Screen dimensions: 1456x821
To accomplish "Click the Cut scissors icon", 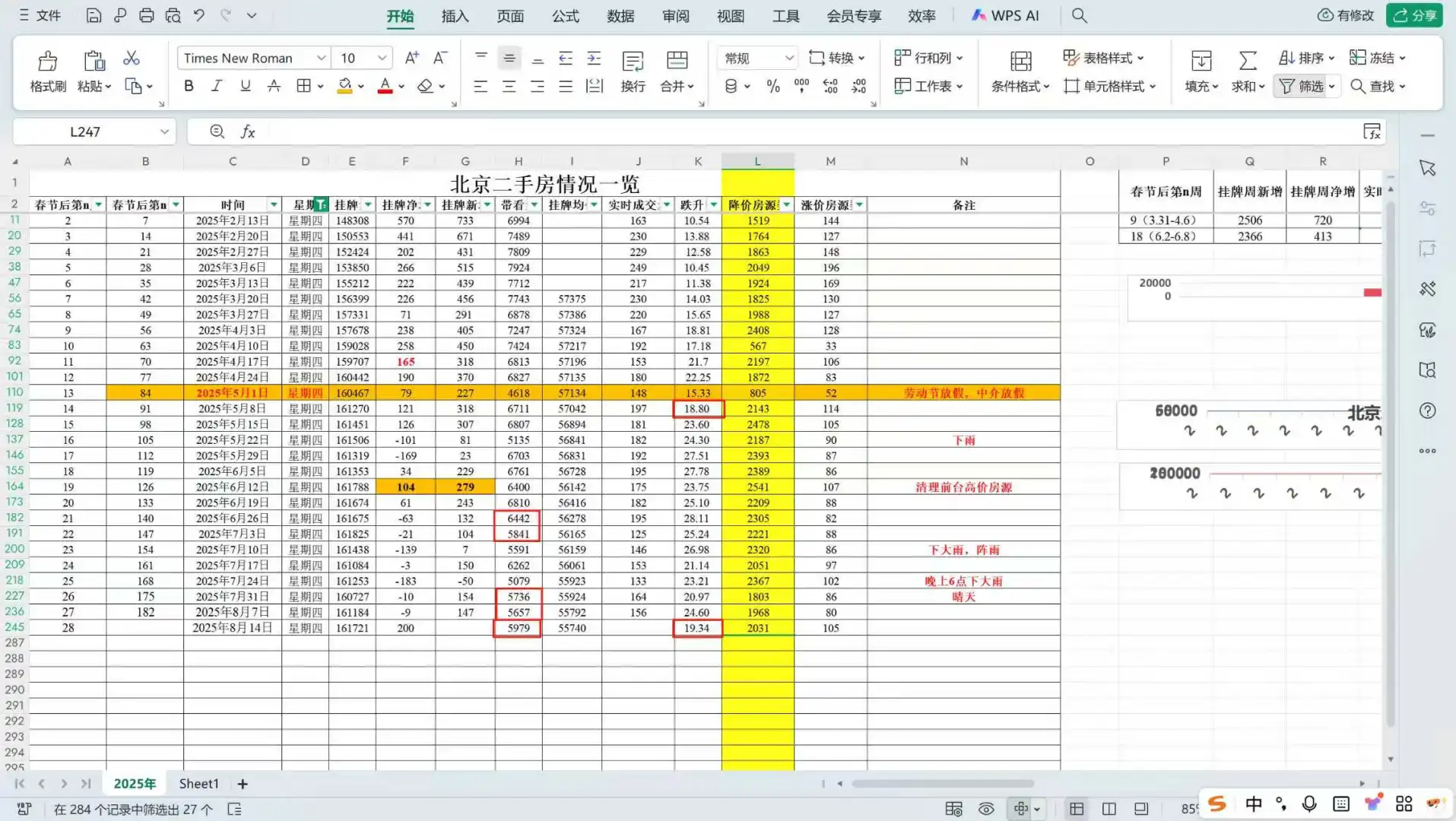I will click(132, 58).
